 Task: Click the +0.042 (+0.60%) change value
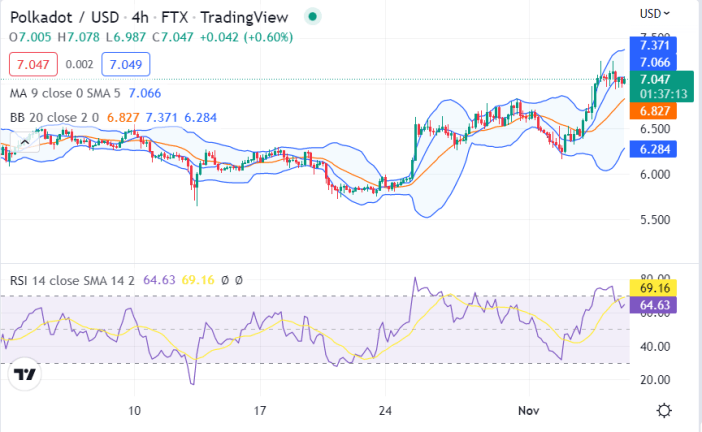coord(246,37)
